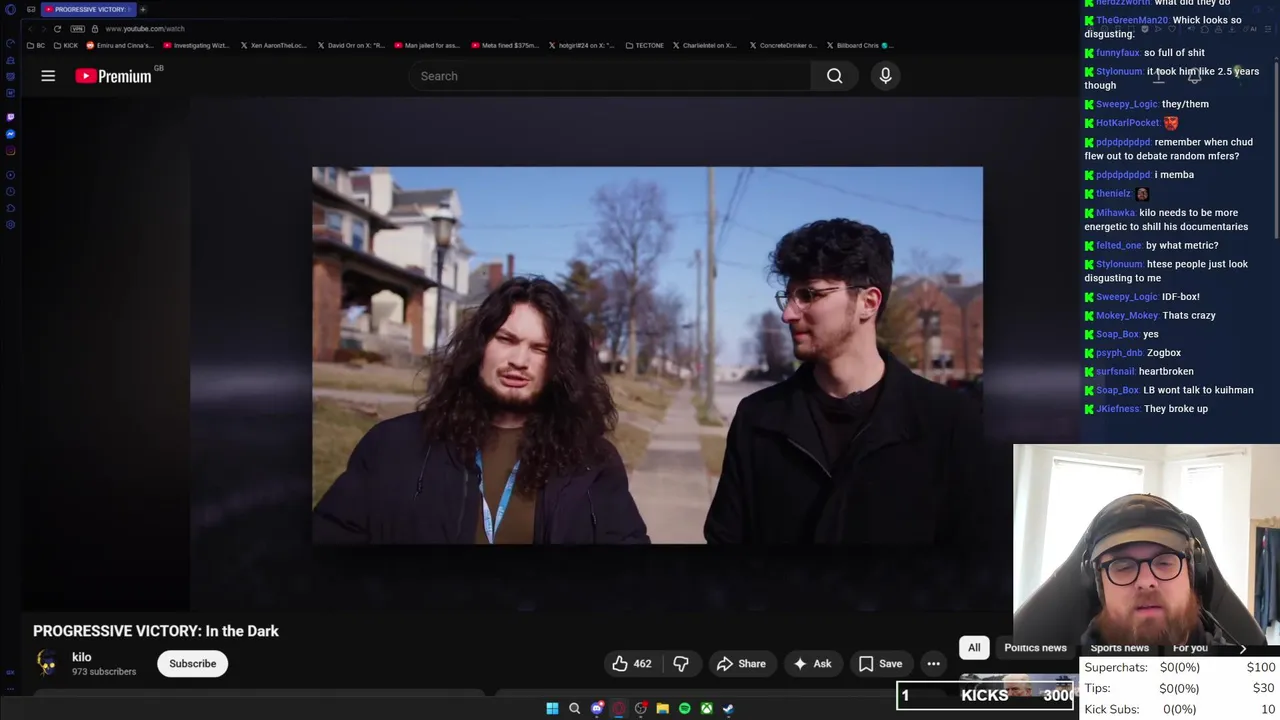Open the BC bookmarks folder
This screenshot has height=720, width=1280.
(34, 45)
